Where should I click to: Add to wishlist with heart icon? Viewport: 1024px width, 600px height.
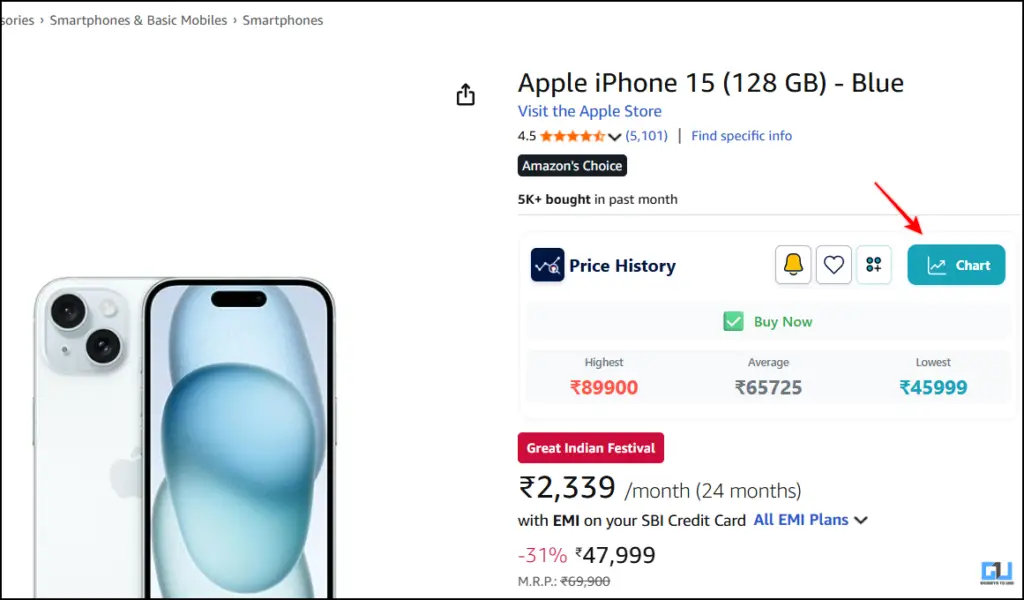834,265
